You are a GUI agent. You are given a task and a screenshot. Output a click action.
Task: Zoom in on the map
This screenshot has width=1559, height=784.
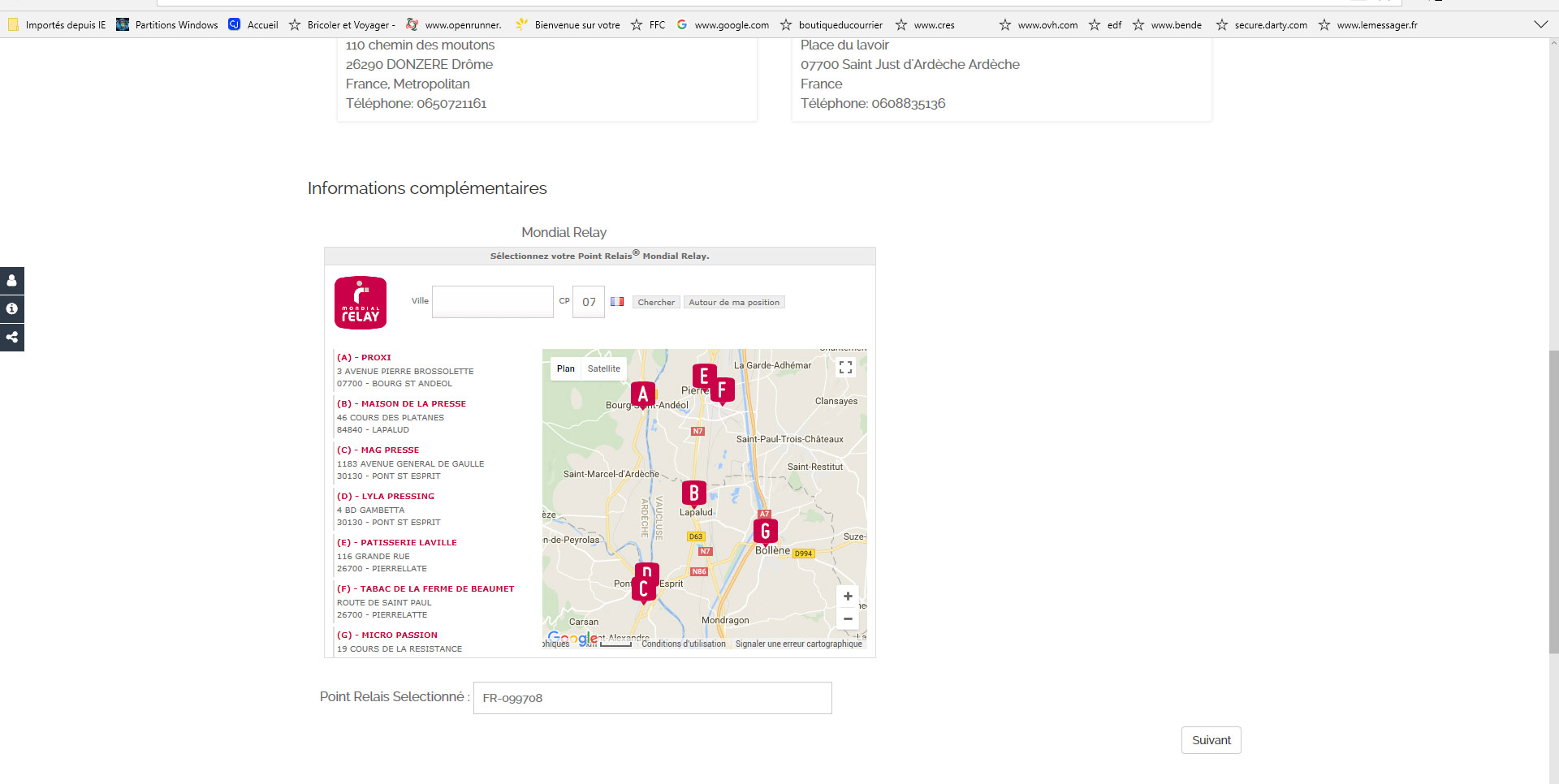pyautogui.click(x=848, y=597)
